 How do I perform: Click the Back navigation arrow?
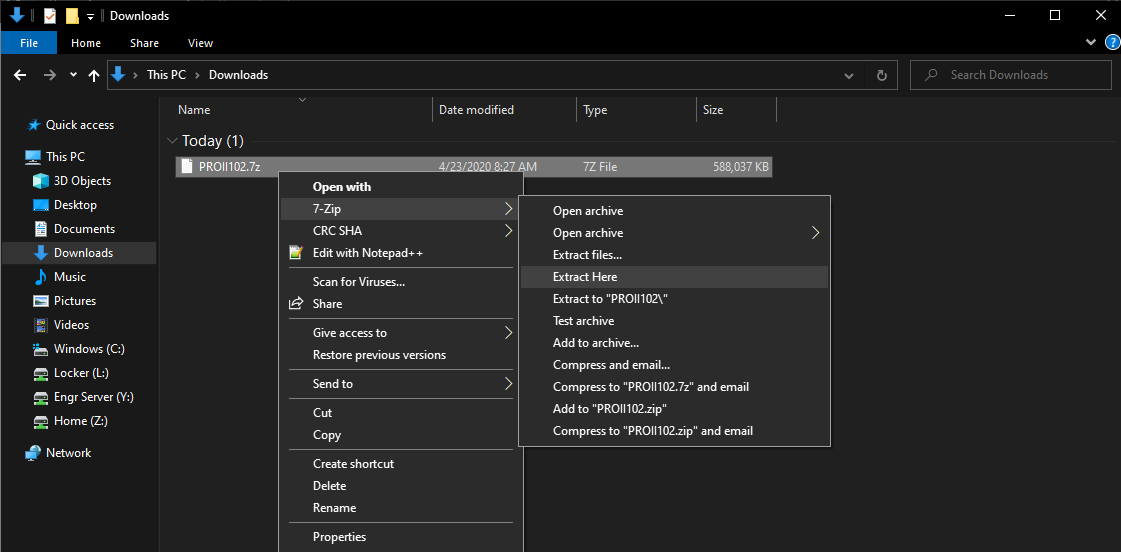21,75
